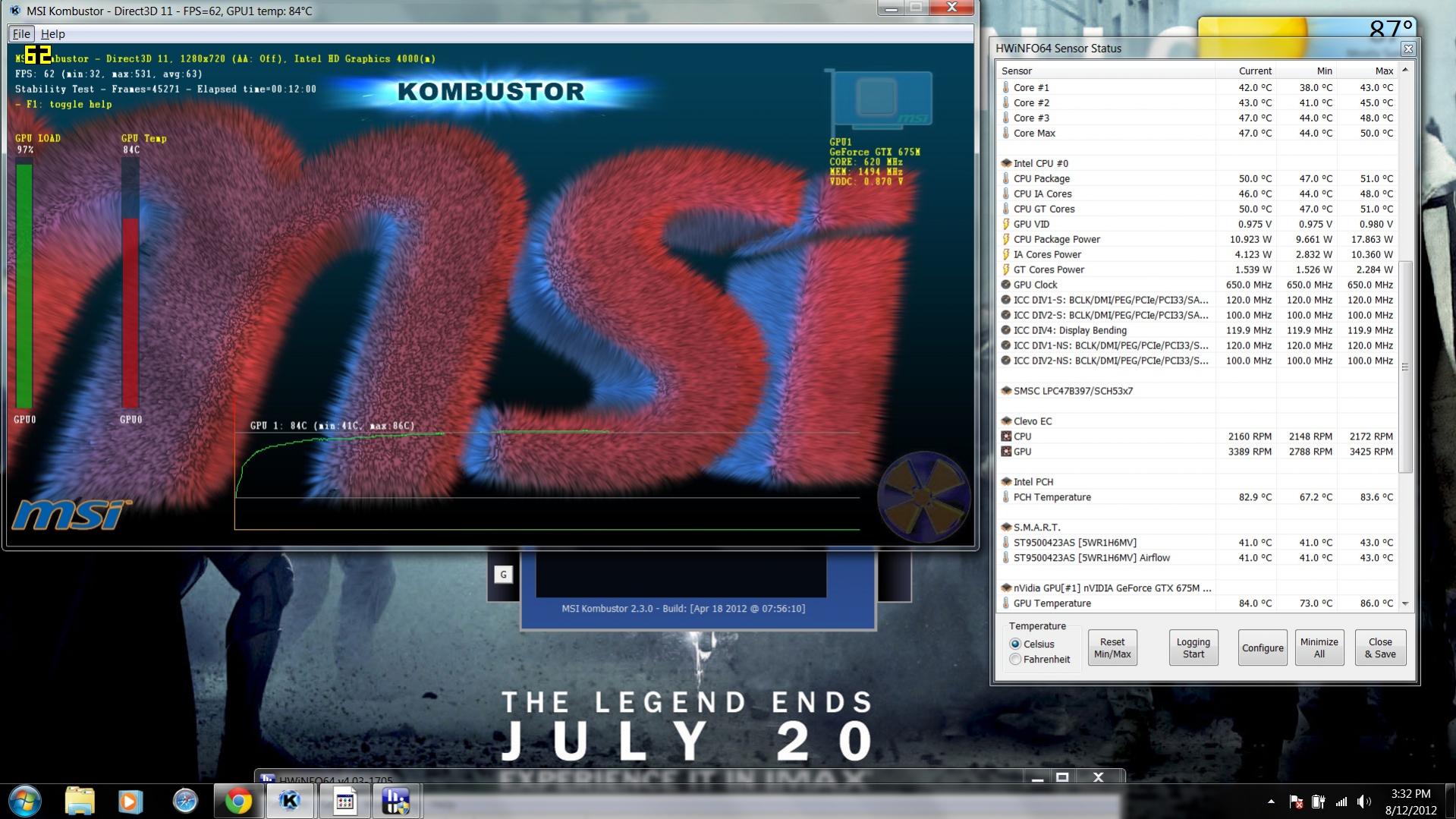Click the KOMBUSTOR logo banner
1456x819 pixels.
click(x=492, y=92)
